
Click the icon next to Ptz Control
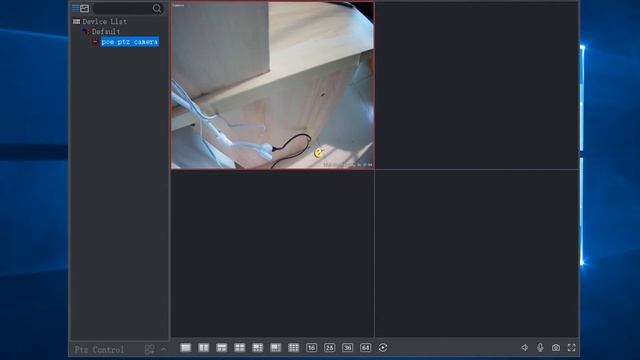pyautogui.click(x=149, y=349)
